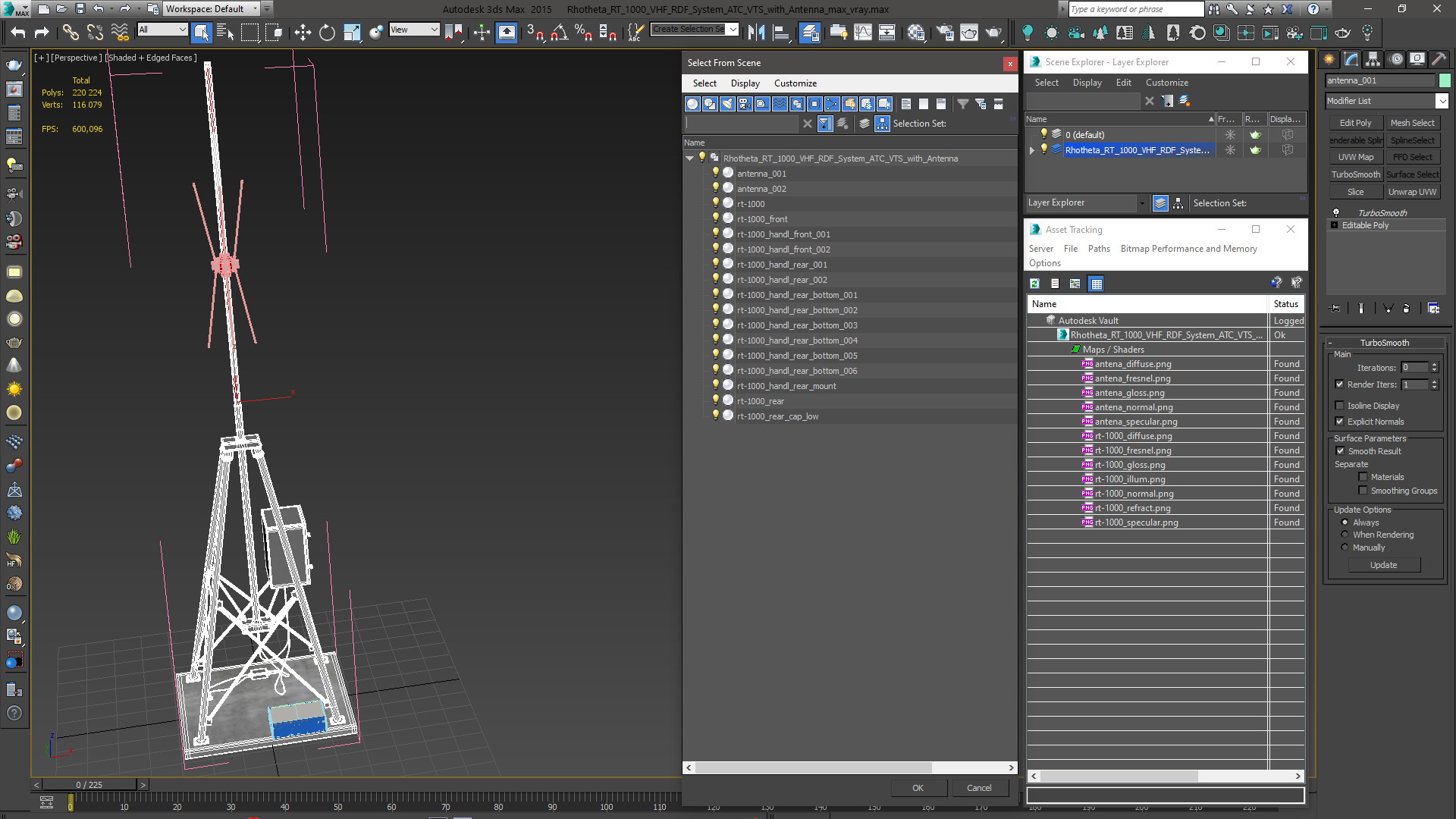Image resolution: width=1456 pixels, height=819 pixels.
Task: Click the Unwrap UVW modifier button
Action: (x=1412, y=192)
